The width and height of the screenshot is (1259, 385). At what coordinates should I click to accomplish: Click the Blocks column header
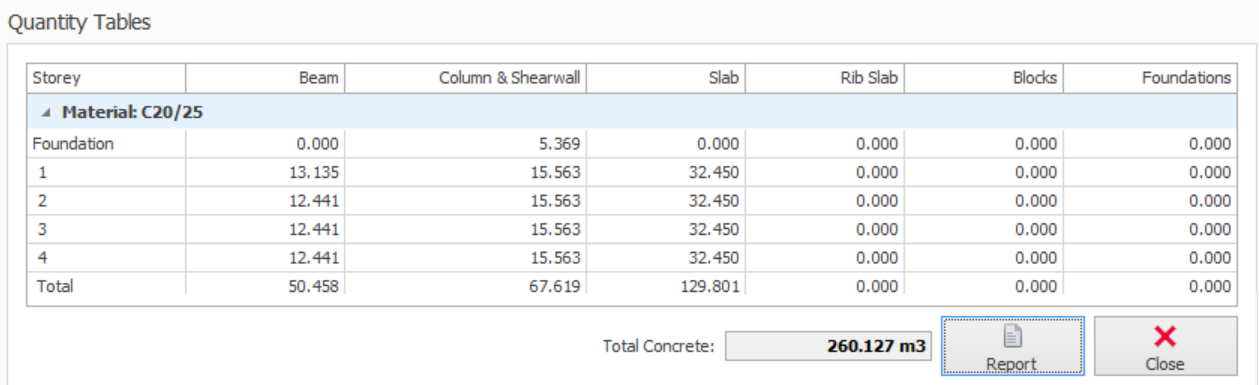[983, 78]
